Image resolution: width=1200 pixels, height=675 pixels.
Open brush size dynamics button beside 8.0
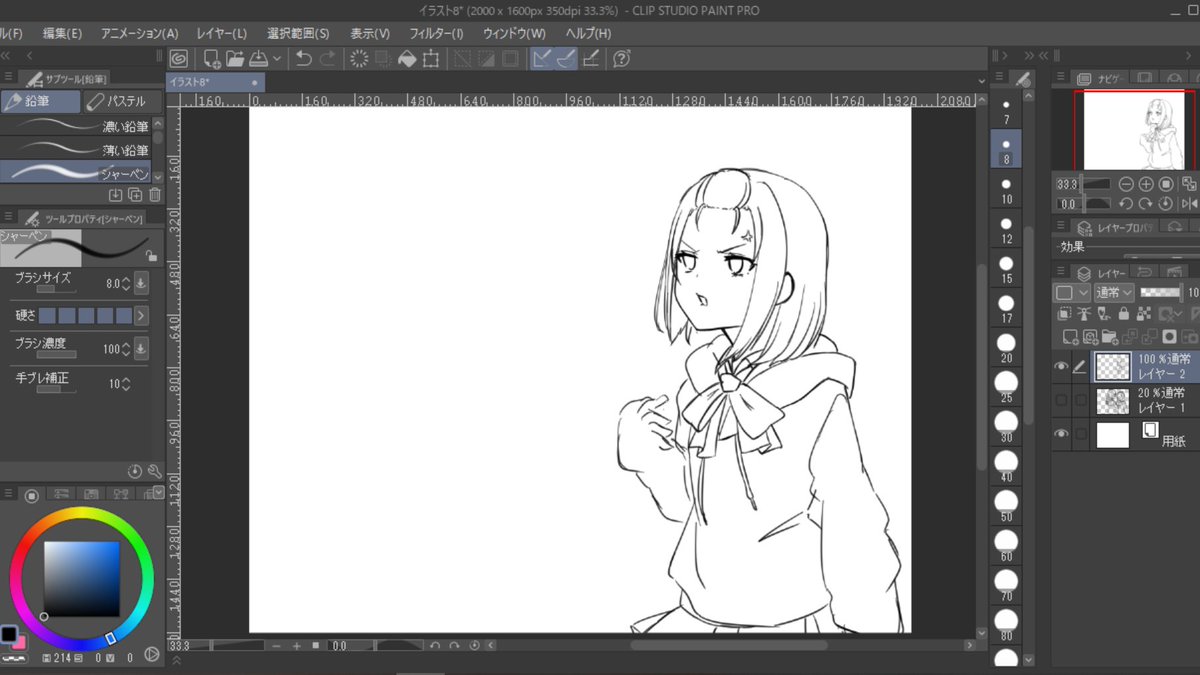click(x=141, y=283)
